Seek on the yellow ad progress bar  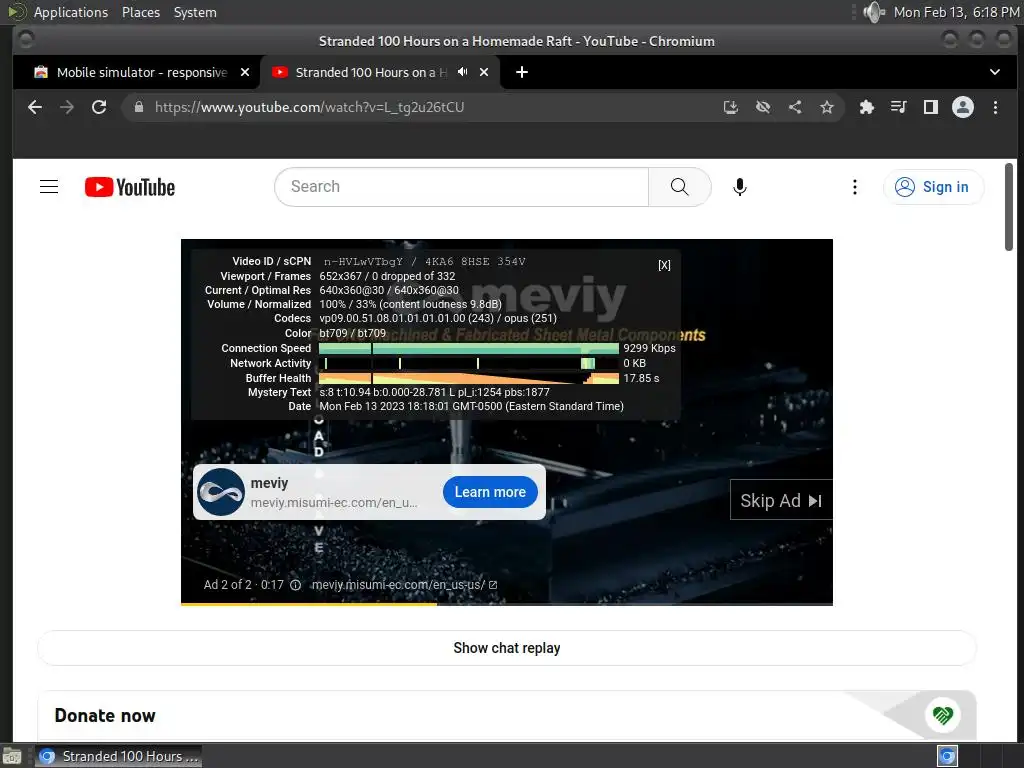tap(507, 604)
